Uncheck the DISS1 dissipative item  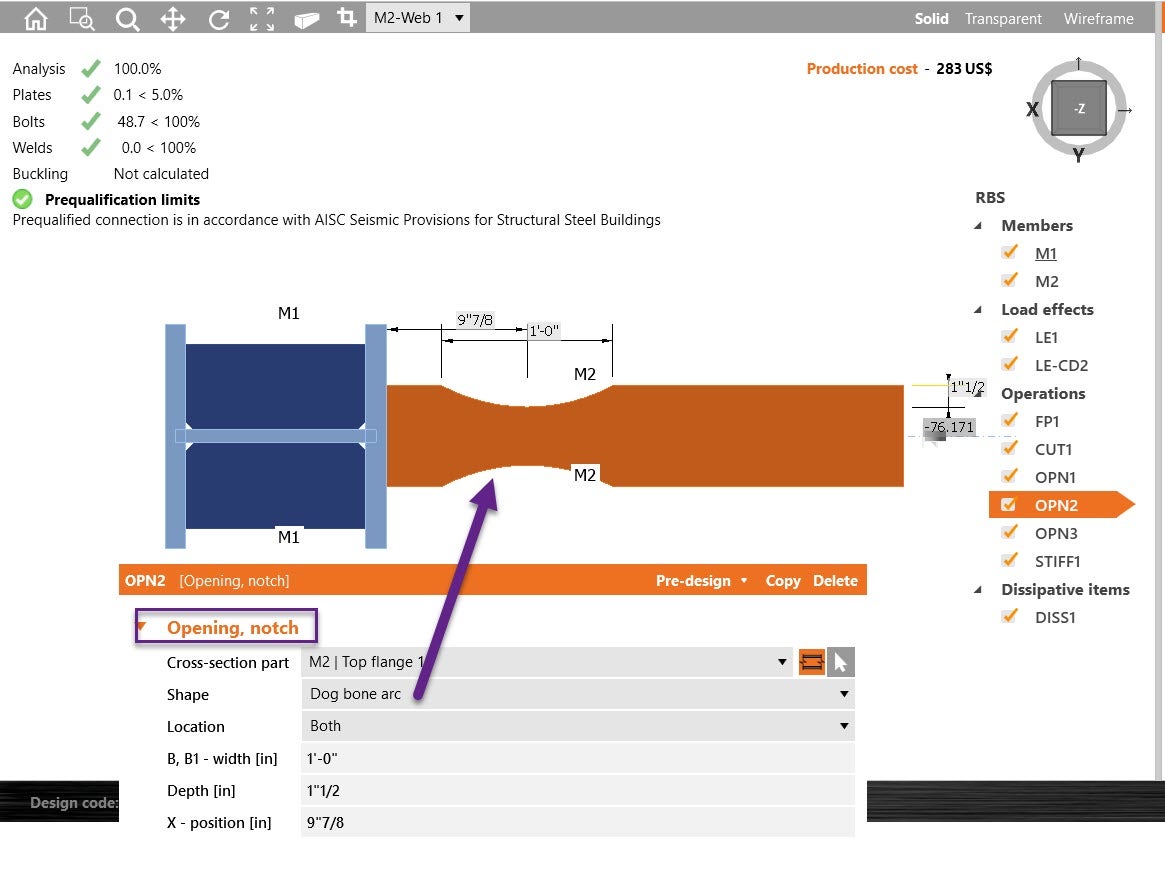coord(1010,617)
